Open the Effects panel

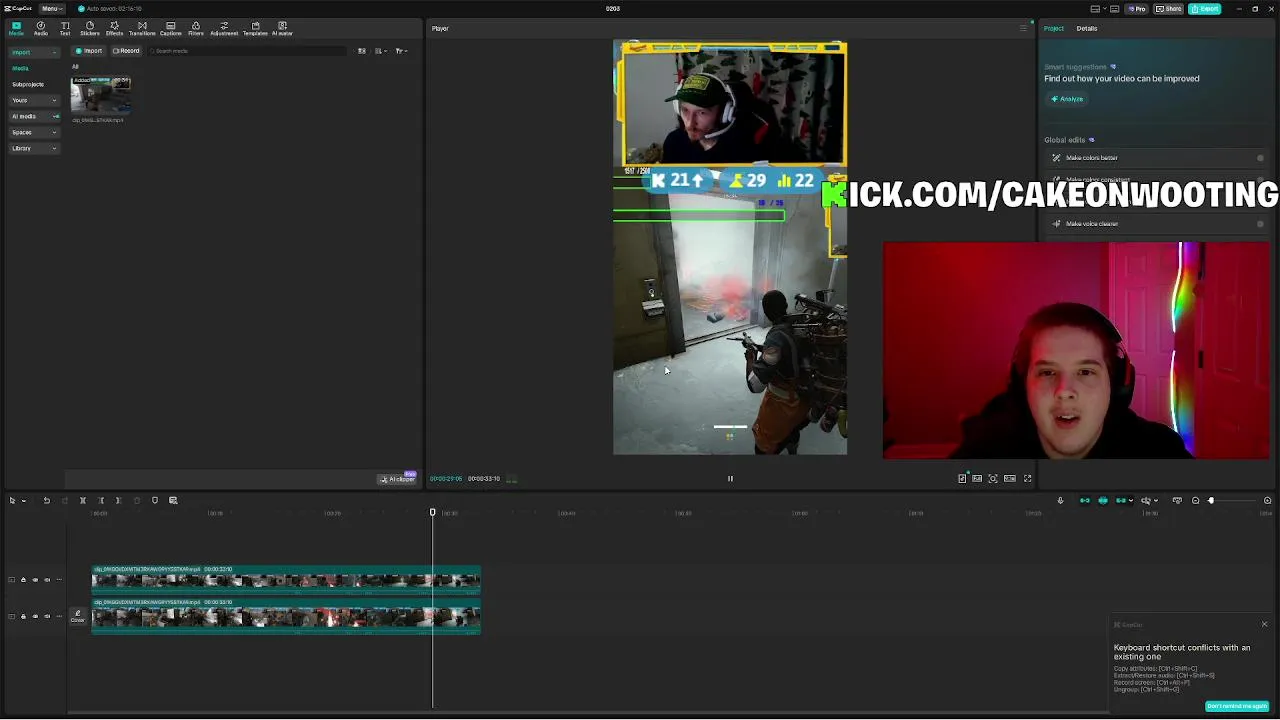(114, 28)
